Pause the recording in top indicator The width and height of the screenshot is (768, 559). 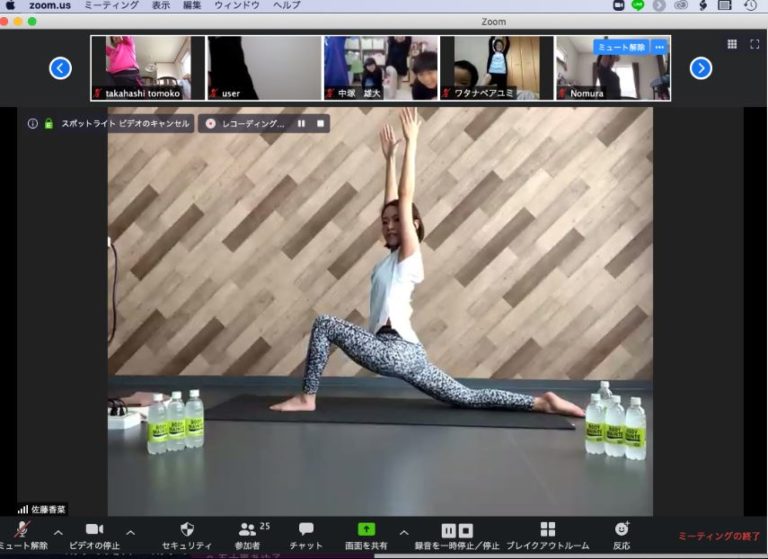[301, 124]
